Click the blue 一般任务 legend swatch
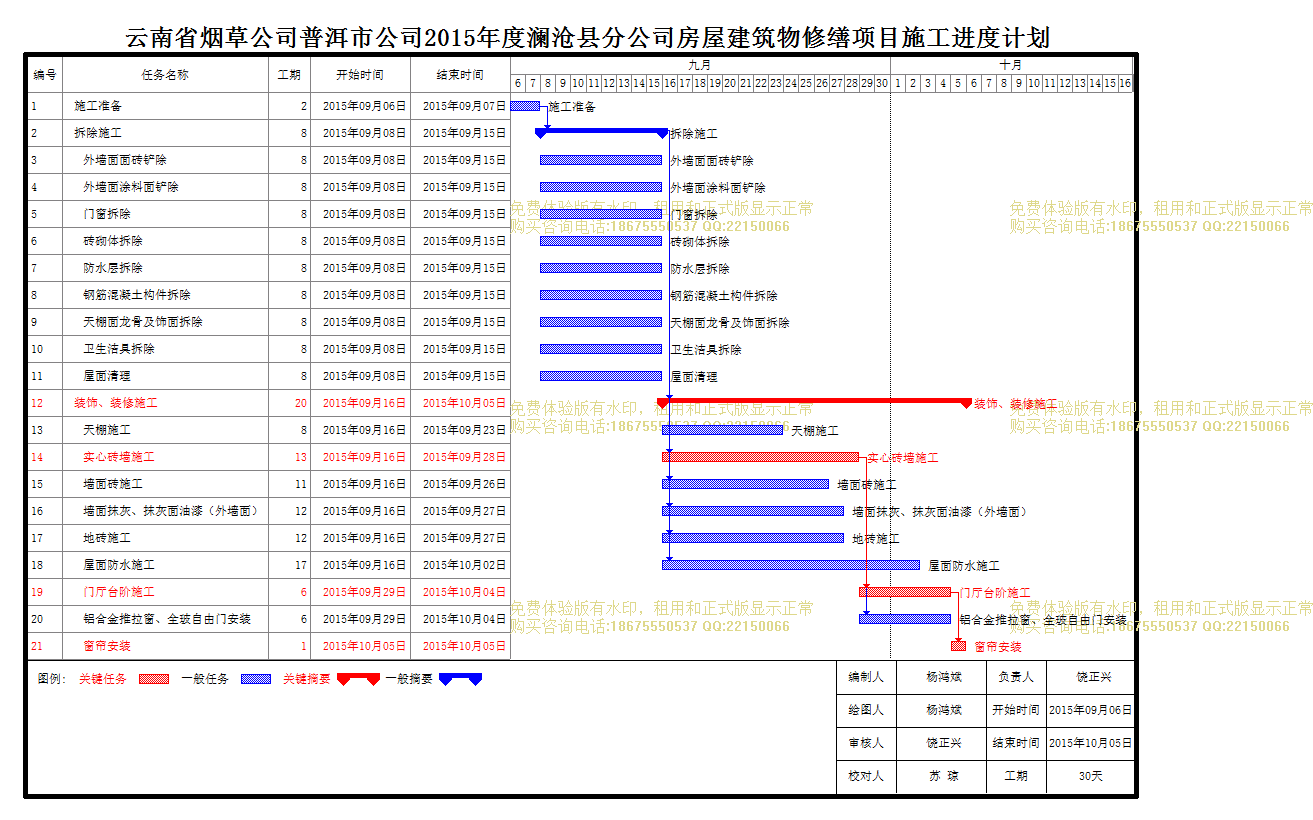The width and height of the screenshot is (1313, 820). [x=256, y=679]
